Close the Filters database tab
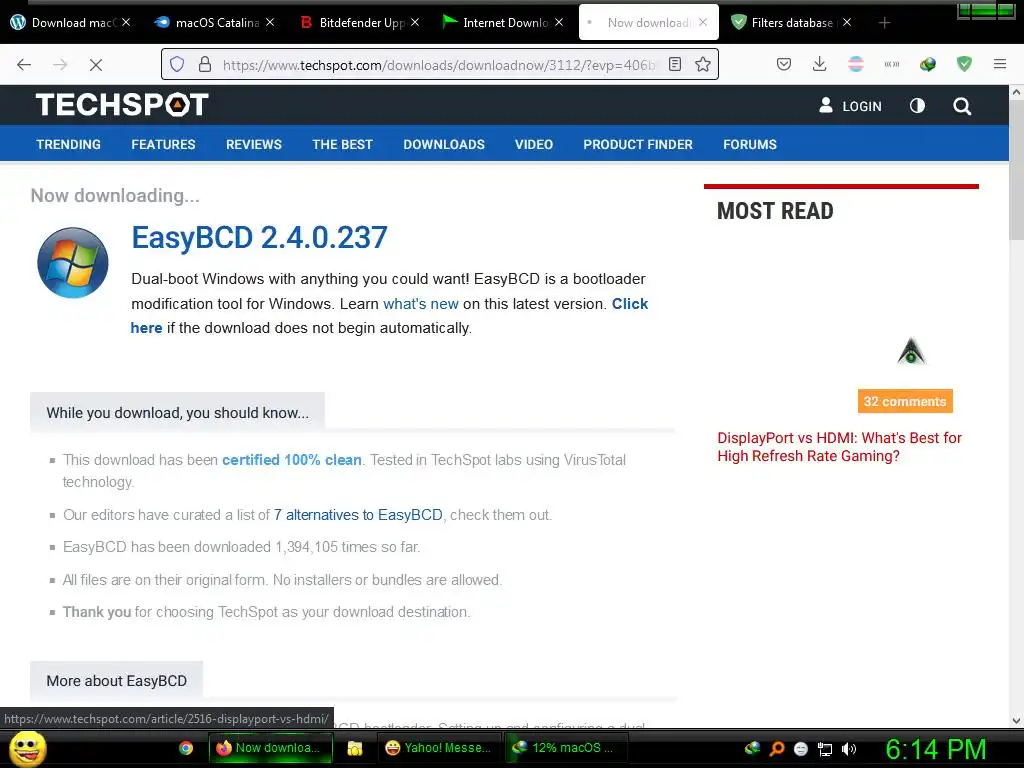Viewport: 1024px width, 768px height. 847,22
